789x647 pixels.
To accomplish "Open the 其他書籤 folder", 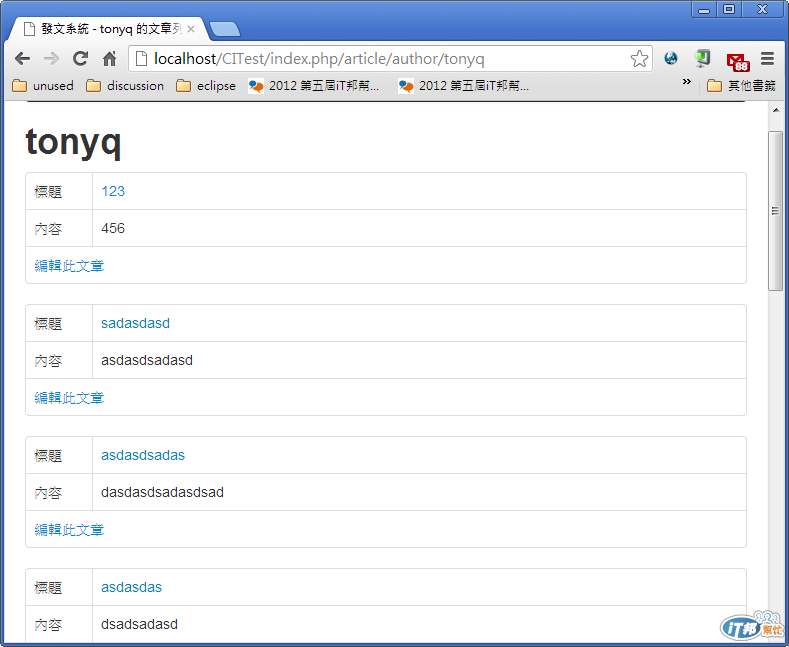I will click(x=742, y=86).
